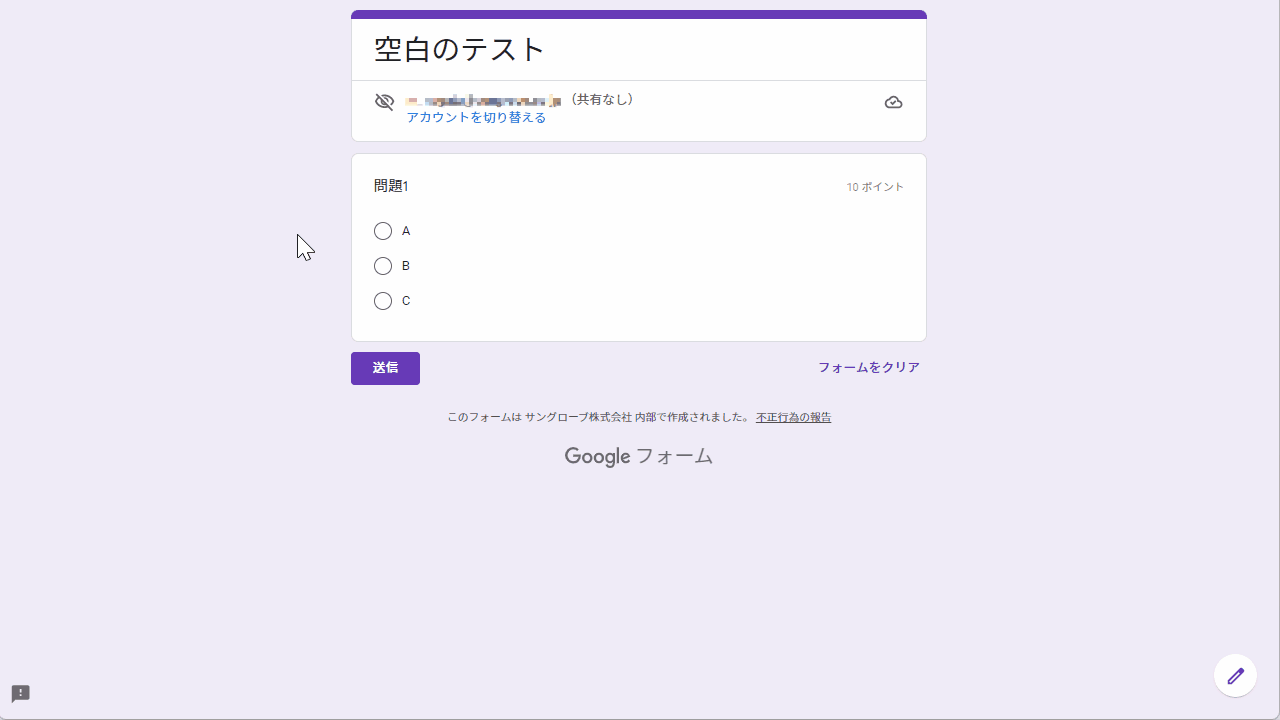Choose radio option C
Viewport: 1280px width, 720px height.
click(383, 301)
